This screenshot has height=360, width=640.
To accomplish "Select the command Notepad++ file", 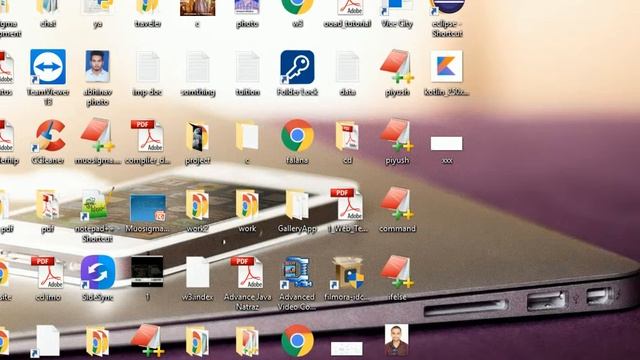I will point(397,203).
